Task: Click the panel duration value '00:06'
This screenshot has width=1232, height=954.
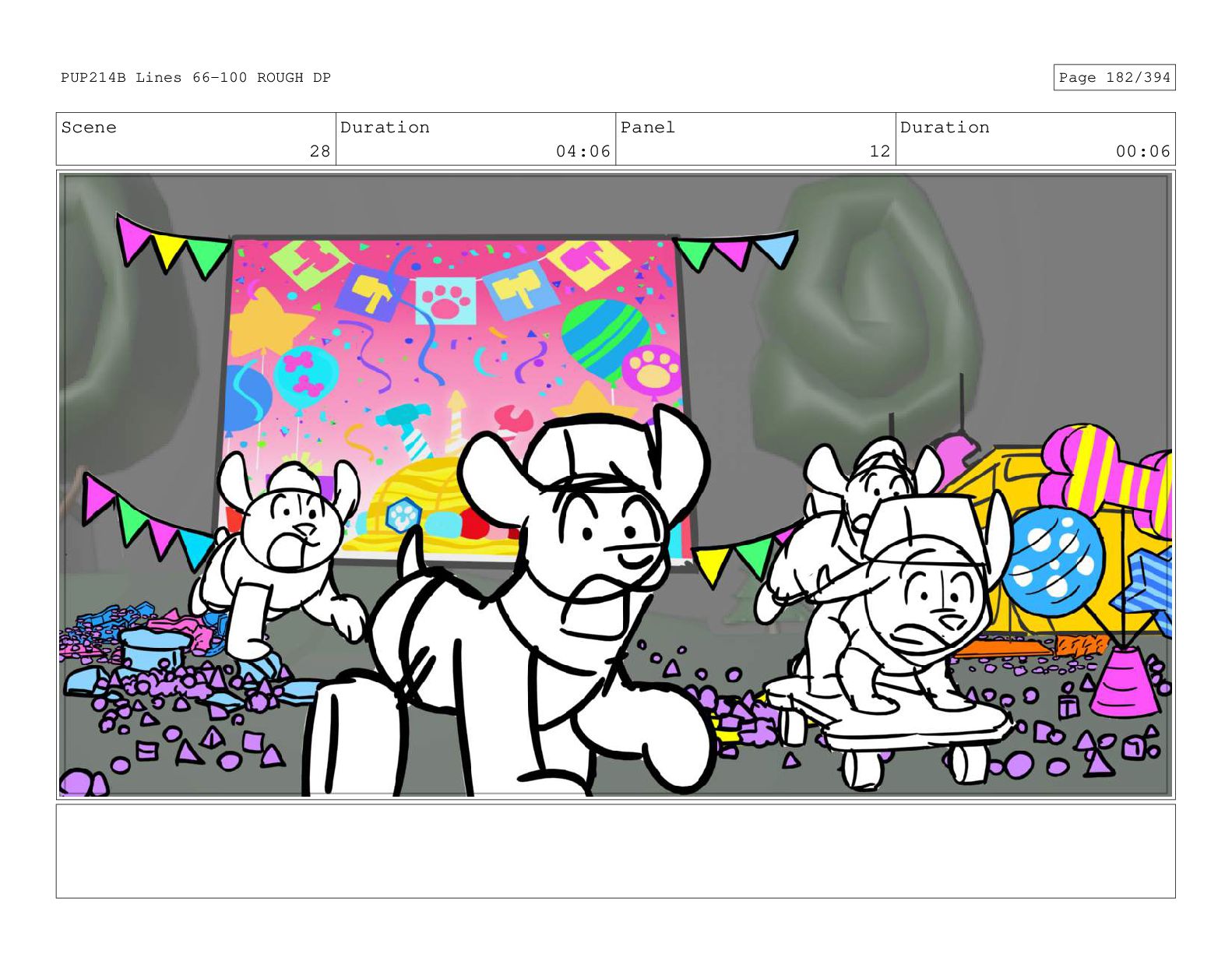Action: tap(1143, 151)
